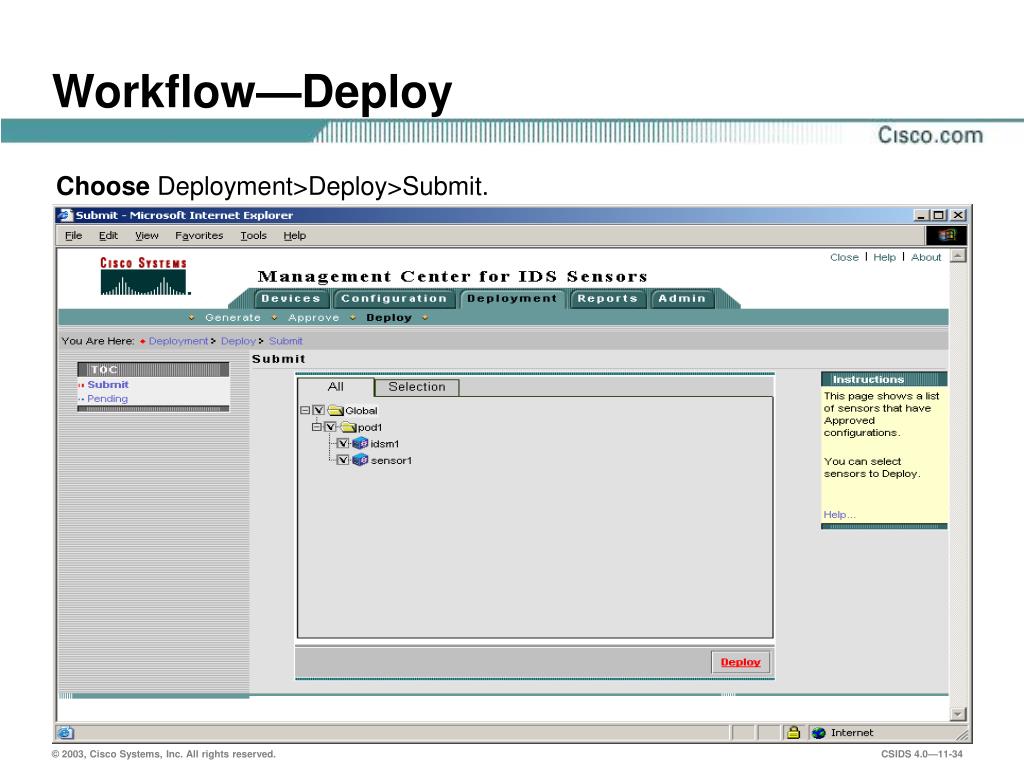
Task: Open the View menu
Action: (x=147, y=235)
